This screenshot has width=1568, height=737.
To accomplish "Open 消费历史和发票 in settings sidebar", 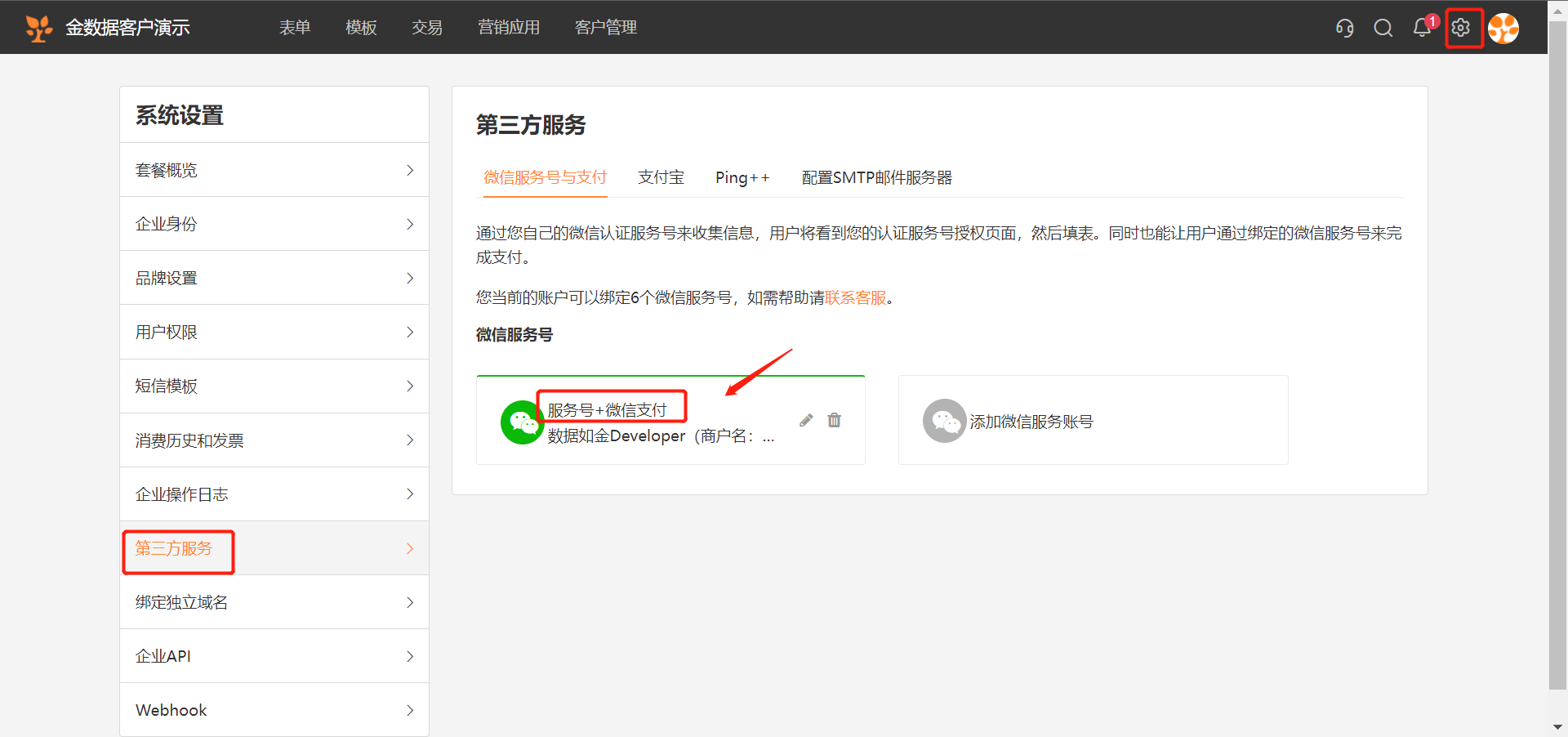I will [274, 440].
